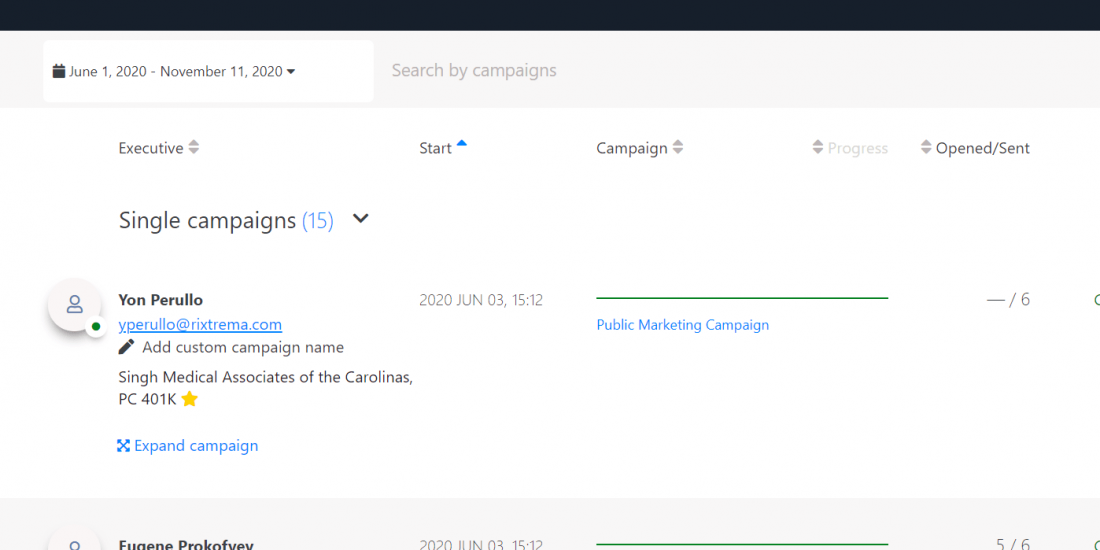Click the gold star next to PC 401K

coord(189,399)
